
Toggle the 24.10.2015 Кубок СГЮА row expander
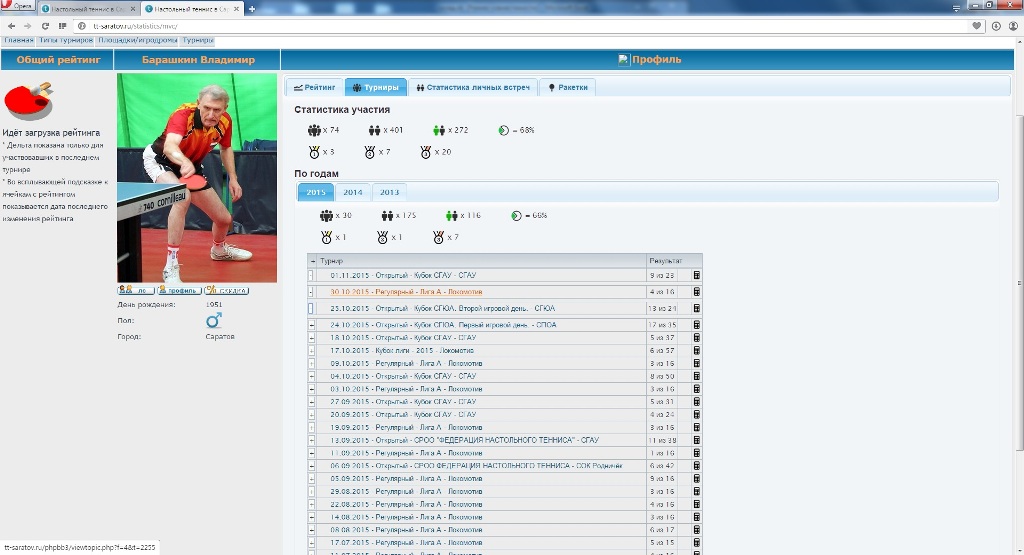(312, 325)
